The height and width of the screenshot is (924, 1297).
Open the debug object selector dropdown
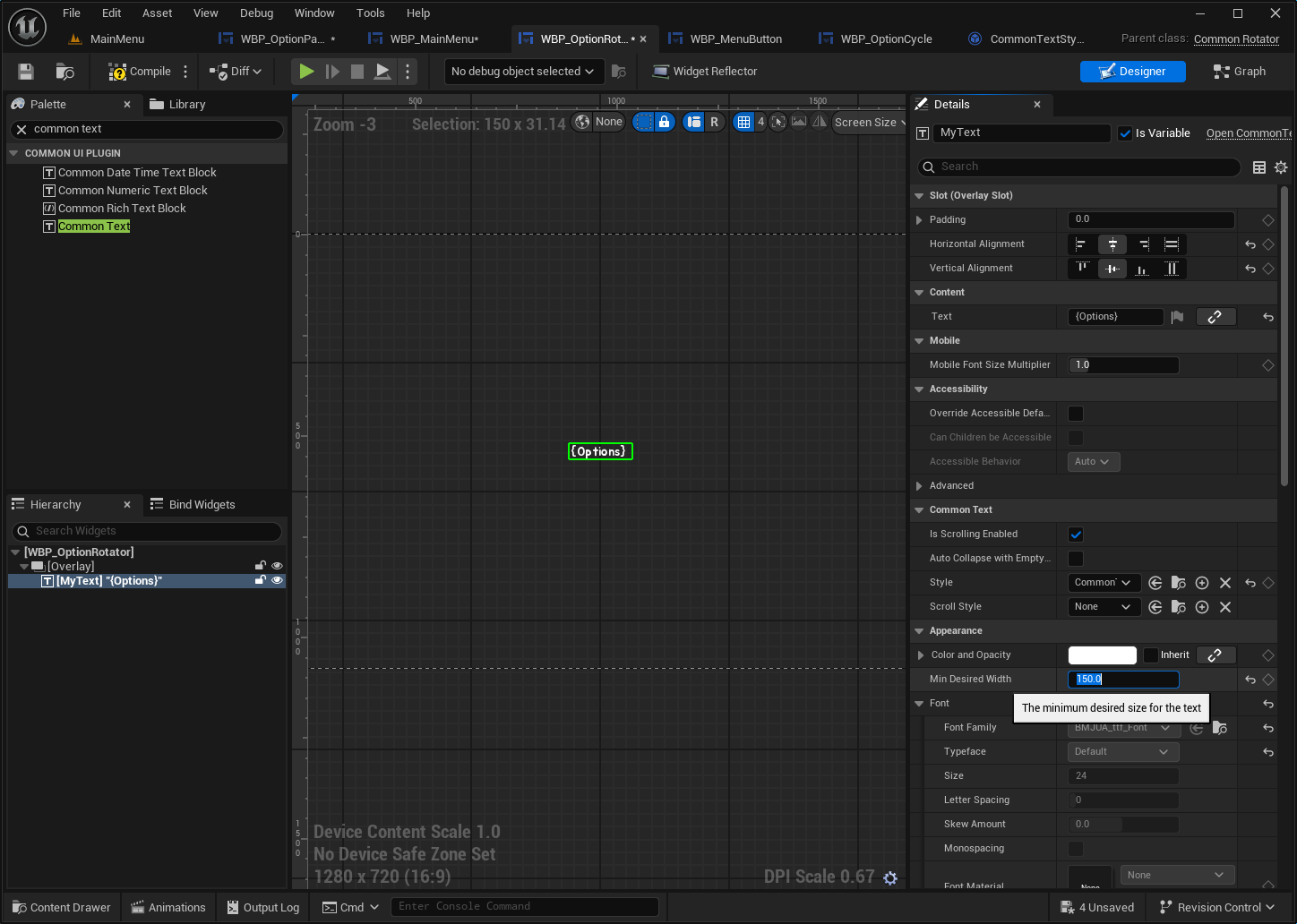pos(523,72)
